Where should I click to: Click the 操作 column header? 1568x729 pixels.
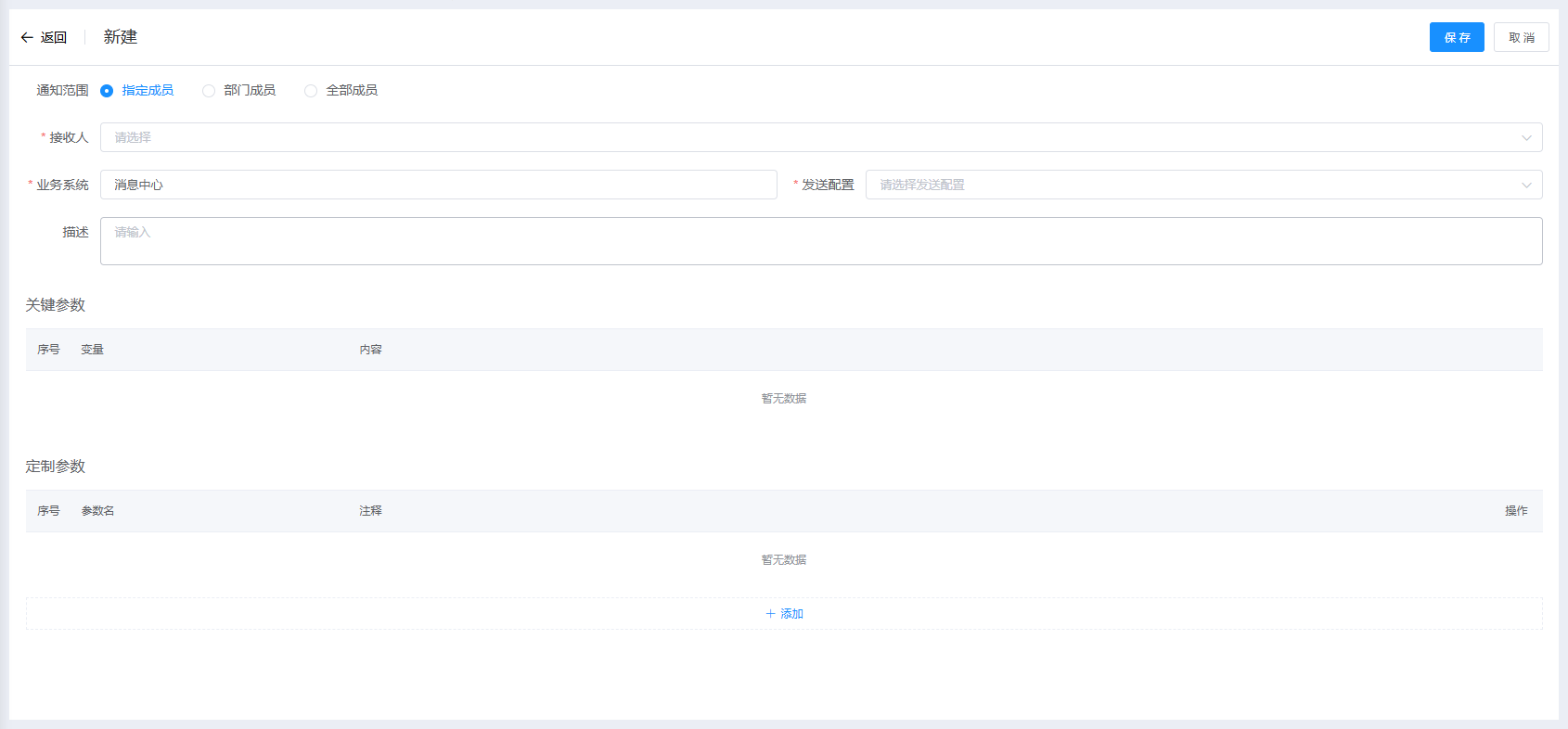click(1516, 511)
